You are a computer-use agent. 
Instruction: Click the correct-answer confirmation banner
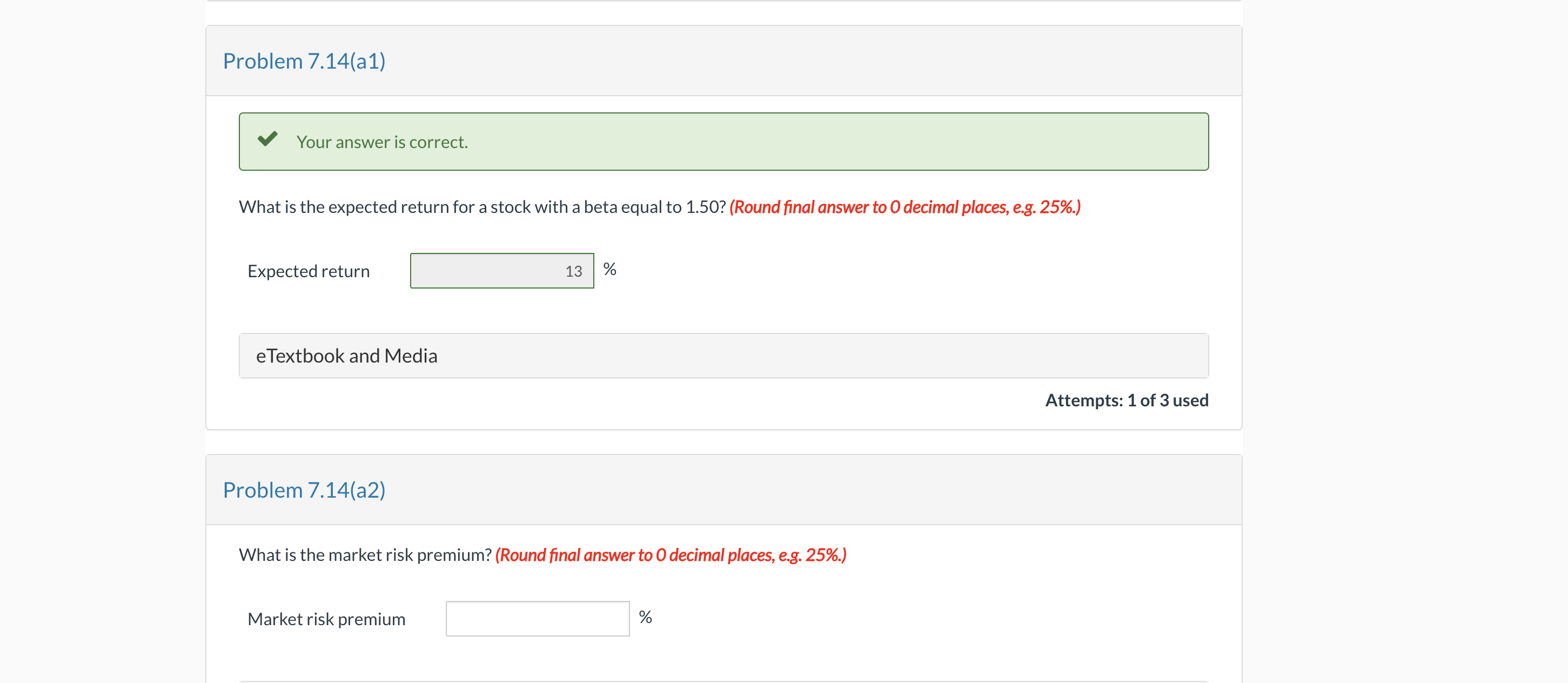(x=723, y=141)
